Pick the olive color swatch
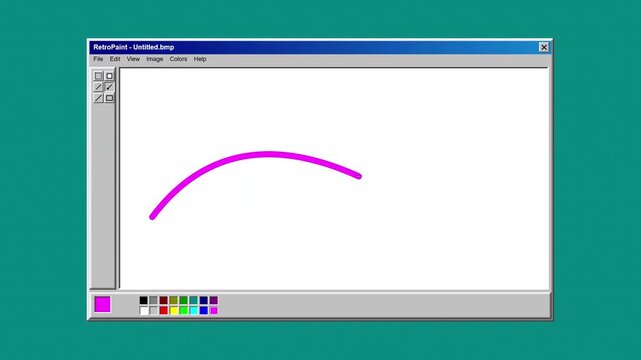Image resolution: width=641 pixels, height=360 pixels. coord(173,300)
